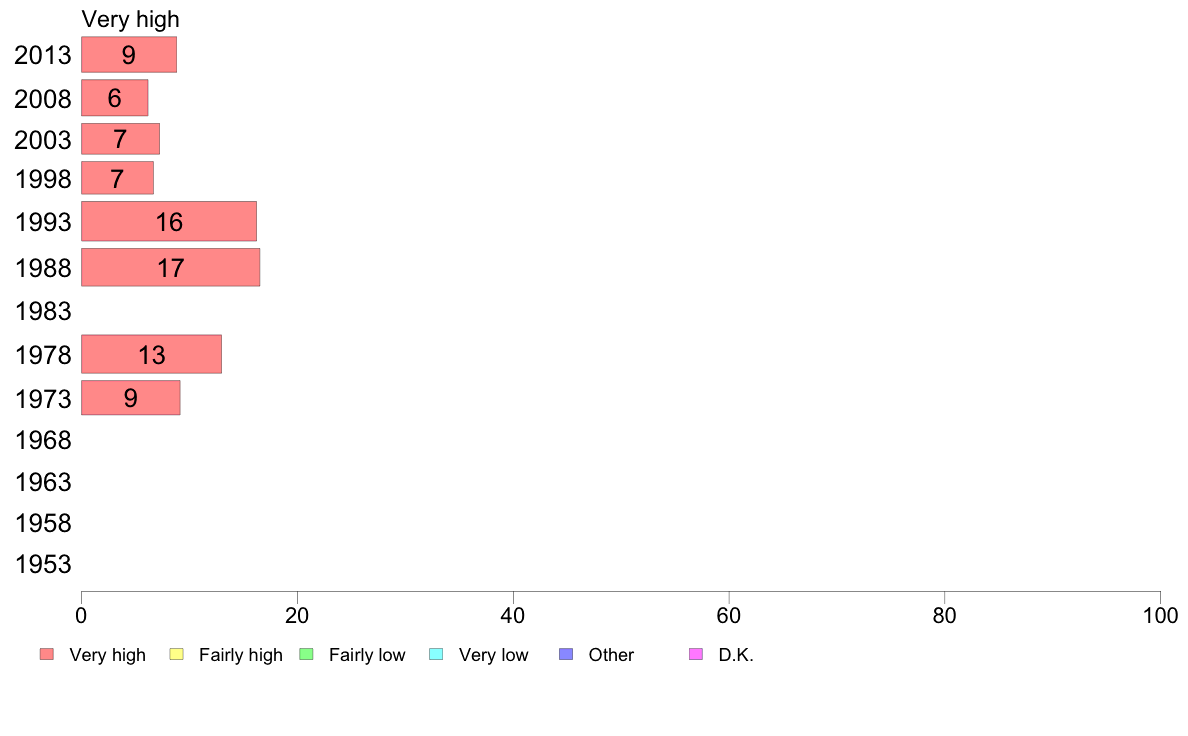Select the 2013 bar showing 9
This screenshot has height=736, width=1188.
pyautogui.click(x=129, y=55)
